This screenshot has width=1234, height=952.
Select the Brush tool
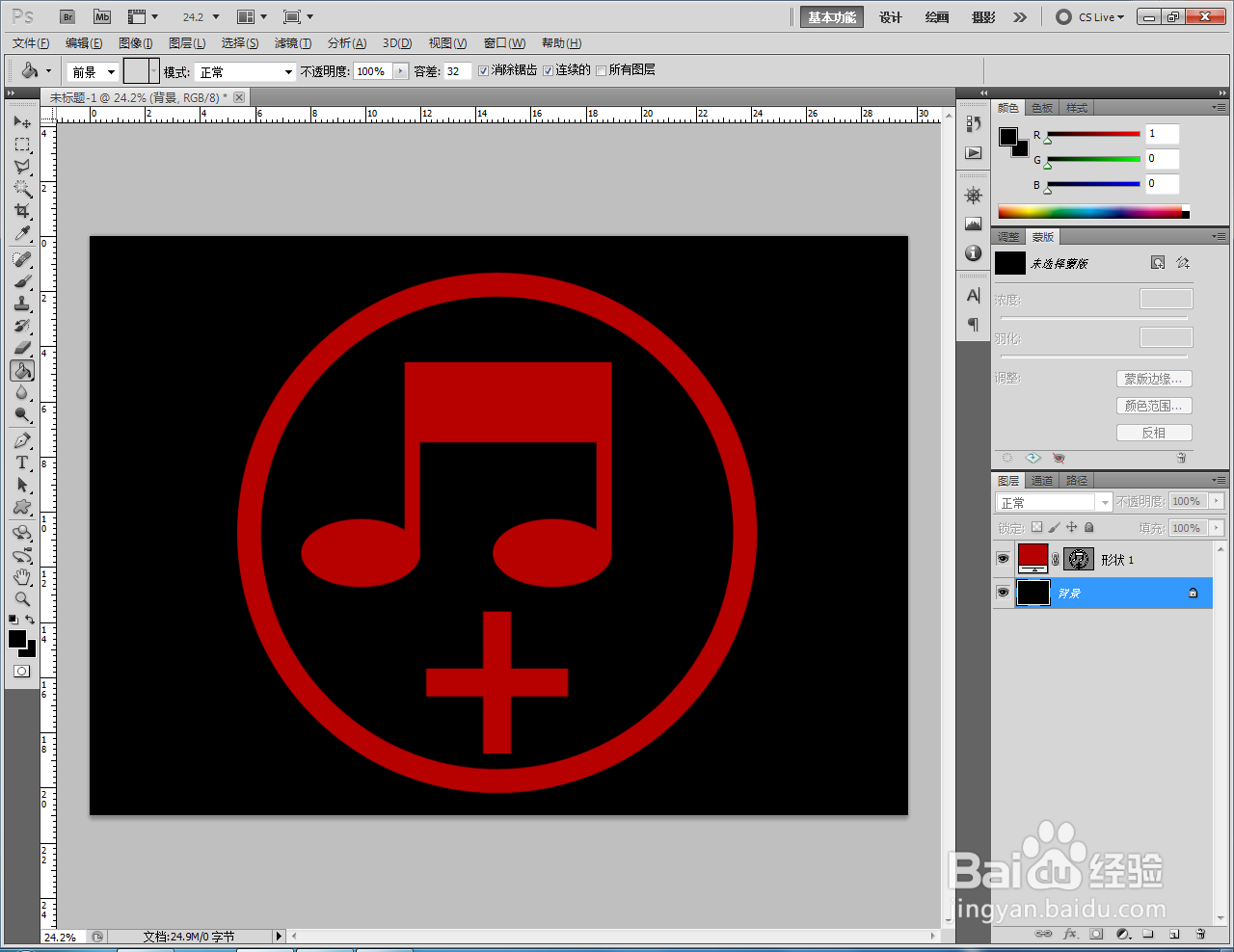click(22, 281)
